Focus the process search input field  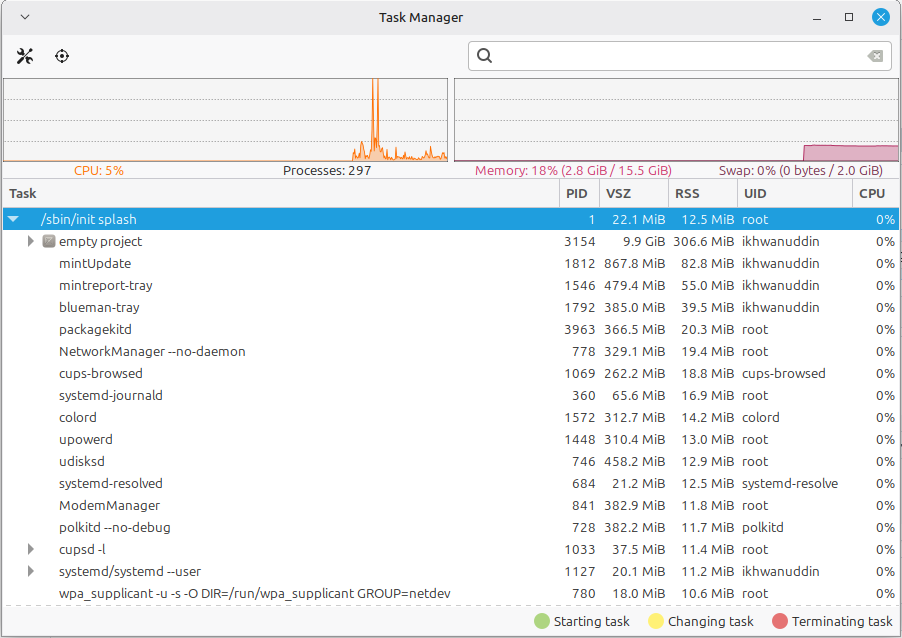click(x=679, y=56)
